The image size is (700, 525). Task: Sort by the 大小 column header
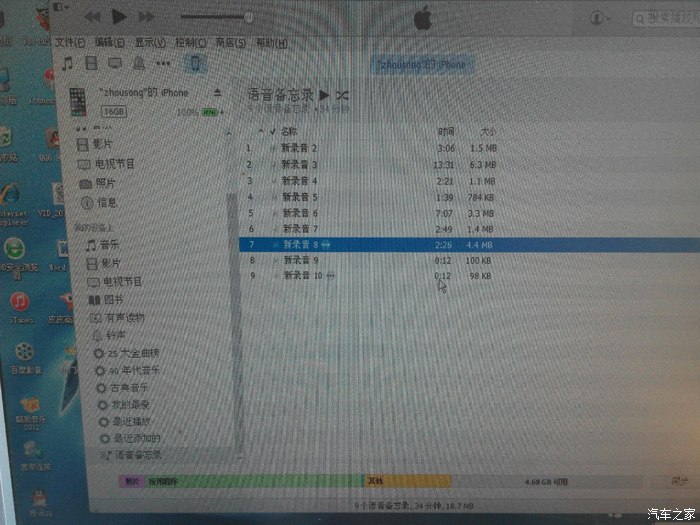[488, 132]
